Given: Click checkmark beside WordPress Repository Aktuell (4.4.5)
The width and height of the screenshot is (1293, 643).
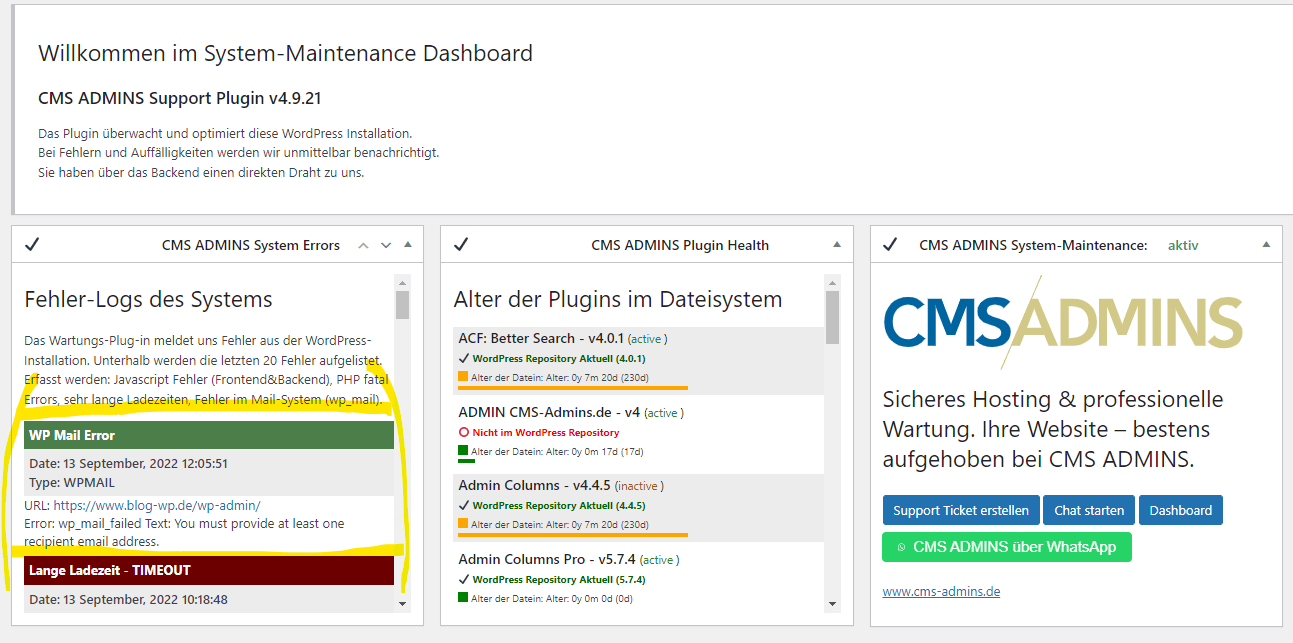Looking at the screenshot, I should coord(464,505).
